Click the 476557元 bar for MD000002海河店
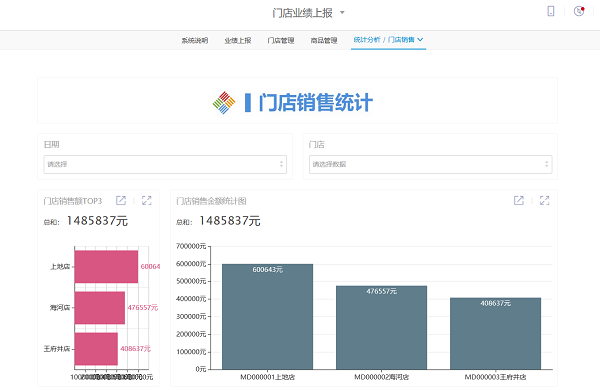The width and height of the screenshot is (600, 390). click(x=382, y=328)
